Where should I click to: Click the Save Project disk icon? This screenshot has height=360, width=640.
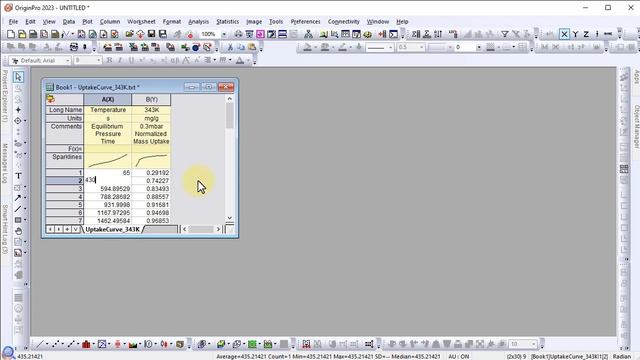click(151, 34)
